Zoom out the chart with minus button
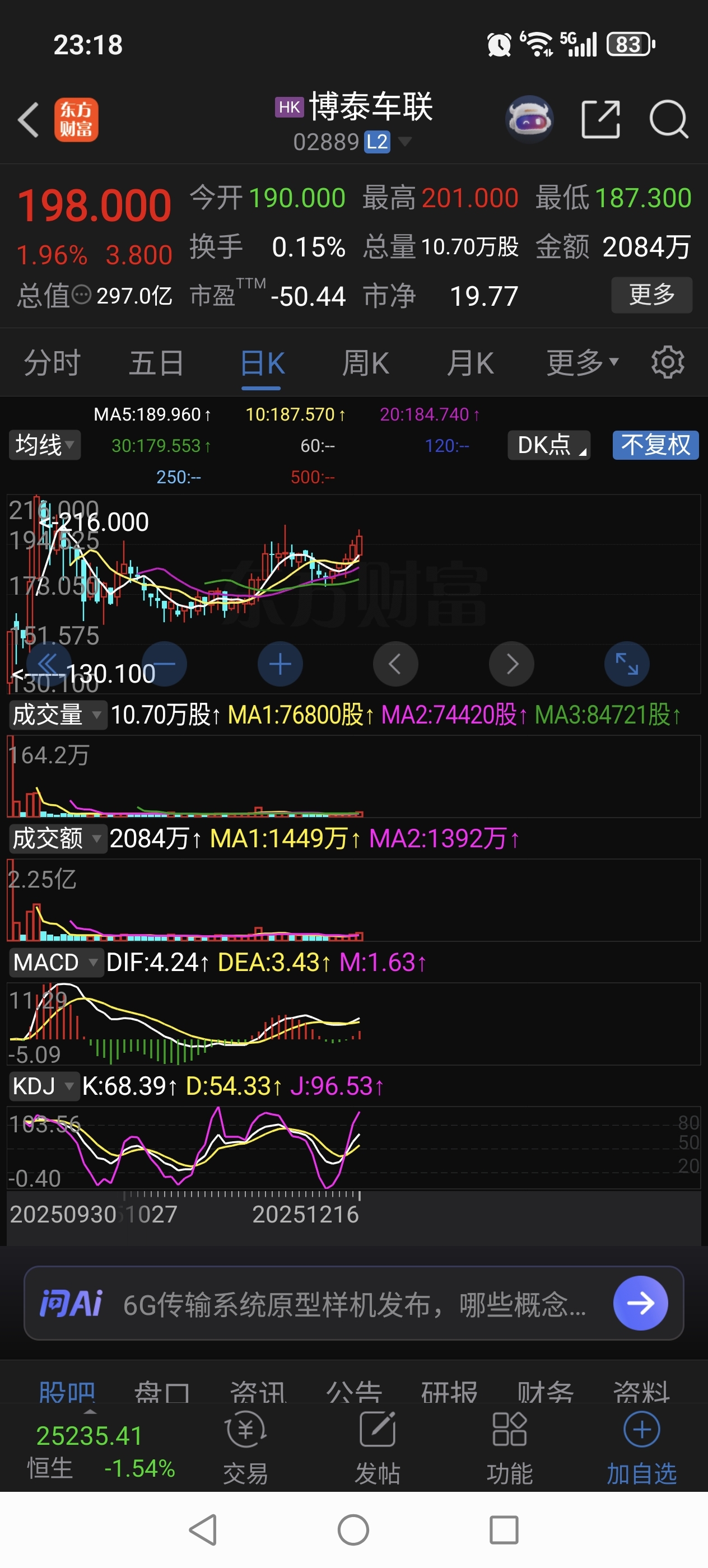Screen dimensions: 708x1568 pos(164,664)
